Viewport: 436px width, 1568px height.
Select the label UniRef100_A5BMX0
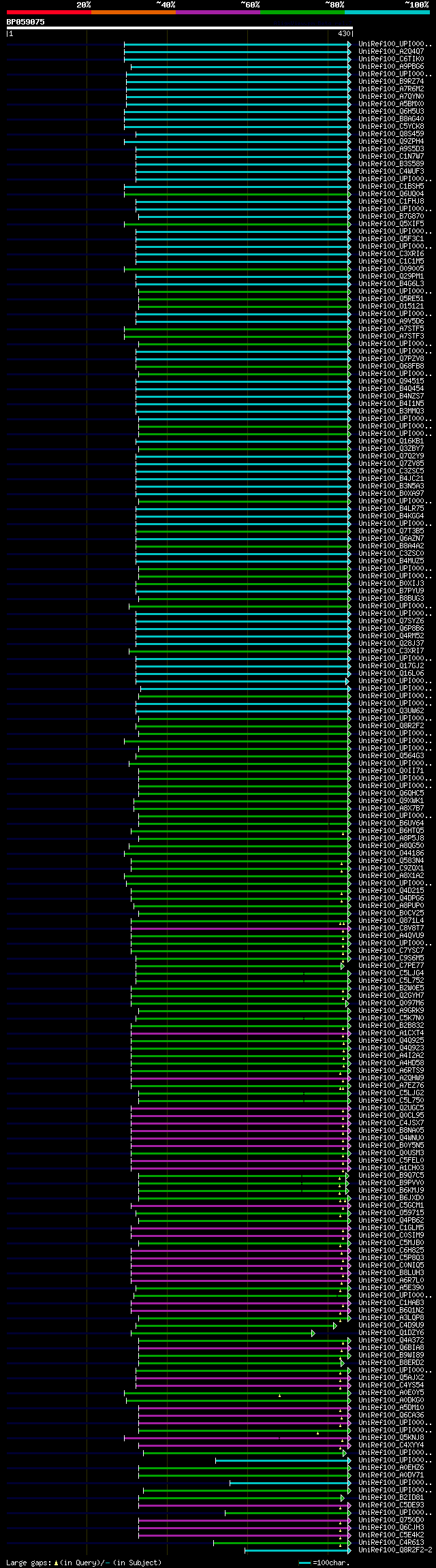(x=391, y=104)
